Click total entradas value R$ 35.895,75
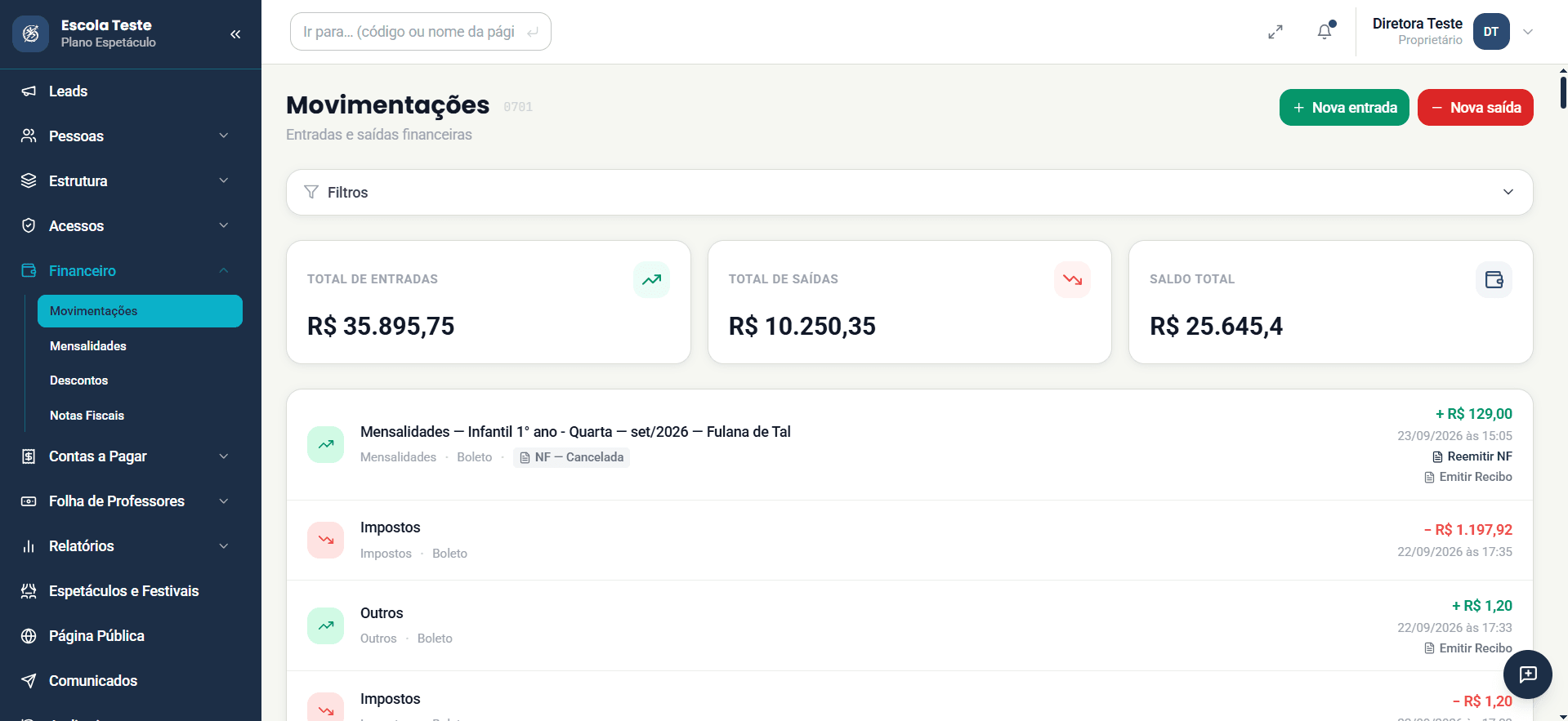Image resolution: width=1568 pixels, height=721 pixels. (x=381, y=327)
